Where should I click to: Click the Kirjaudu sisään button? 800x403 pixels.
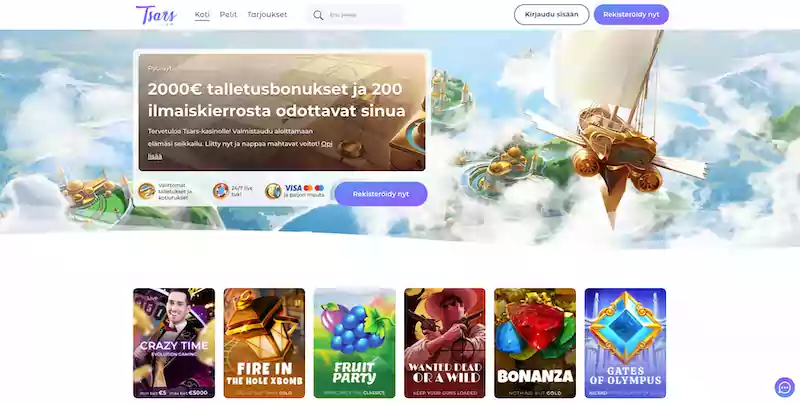(552, 14)
